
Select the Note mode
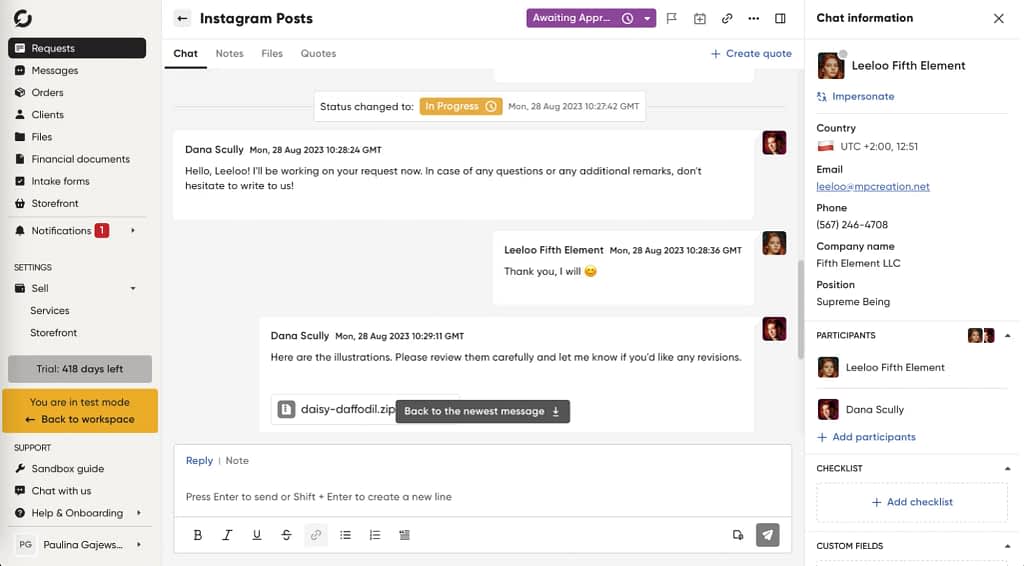pos(237,460)
